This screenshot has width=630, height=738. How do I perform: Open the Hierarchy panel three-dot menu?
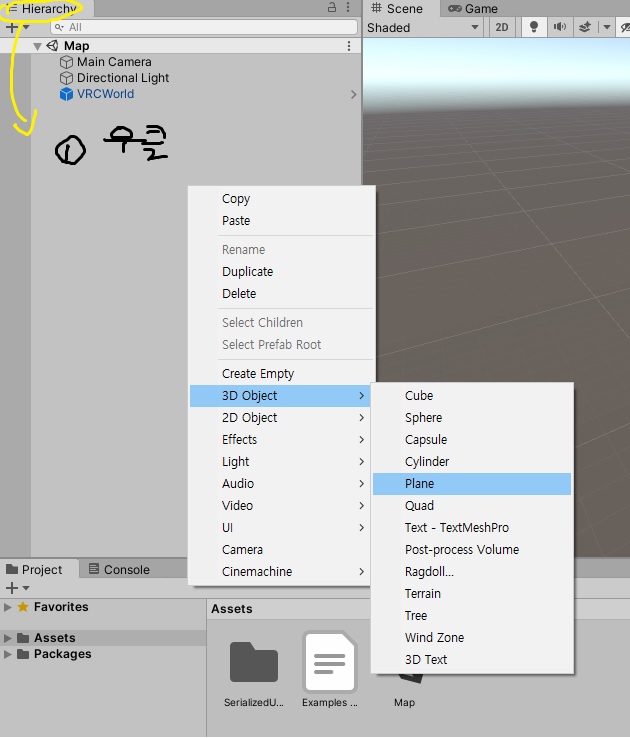click(x=348, y=7)
